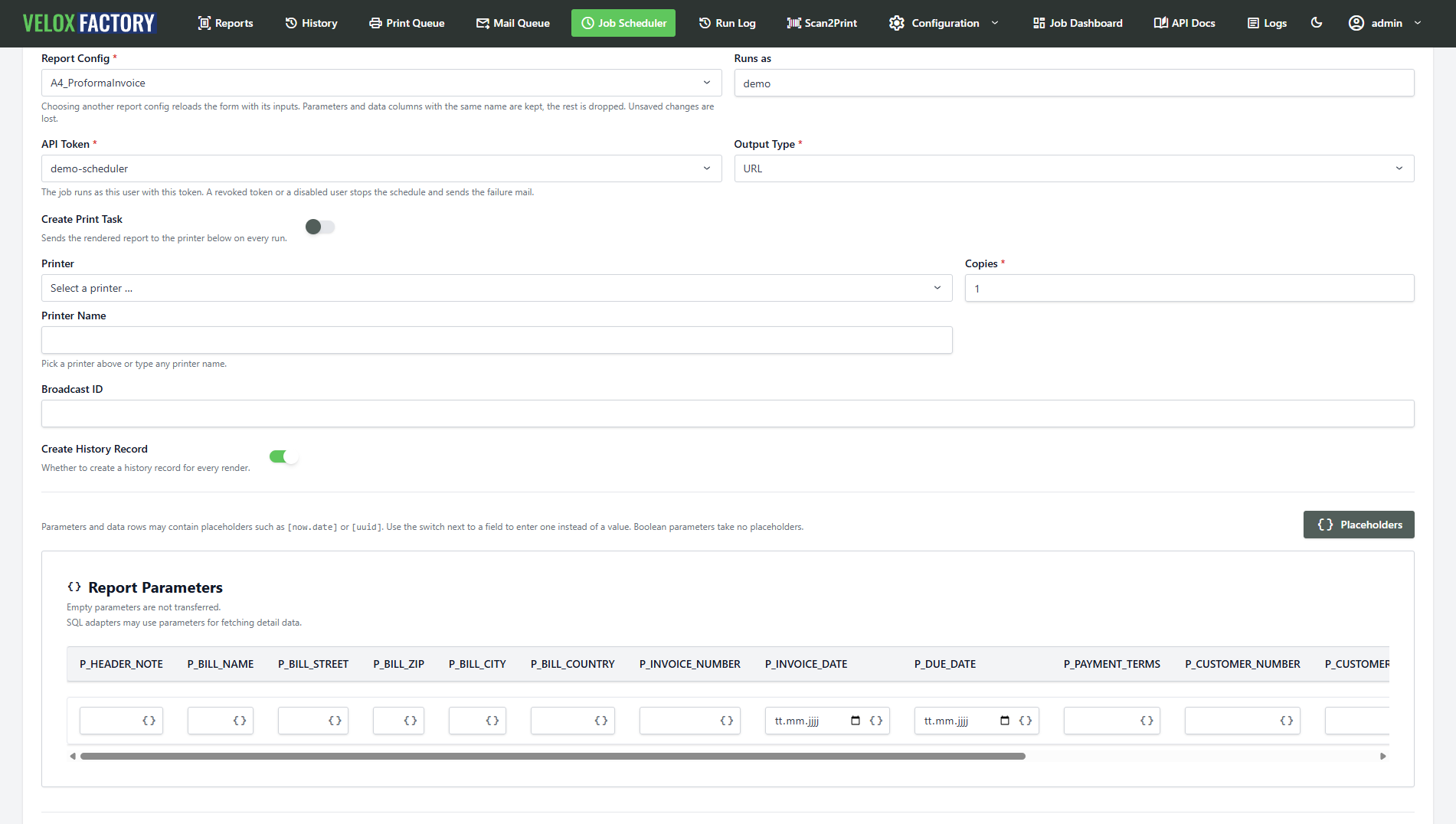Open calendar picker for P_DUE_DATE
Screen dimensions: 1456x824
(1005, 721)
